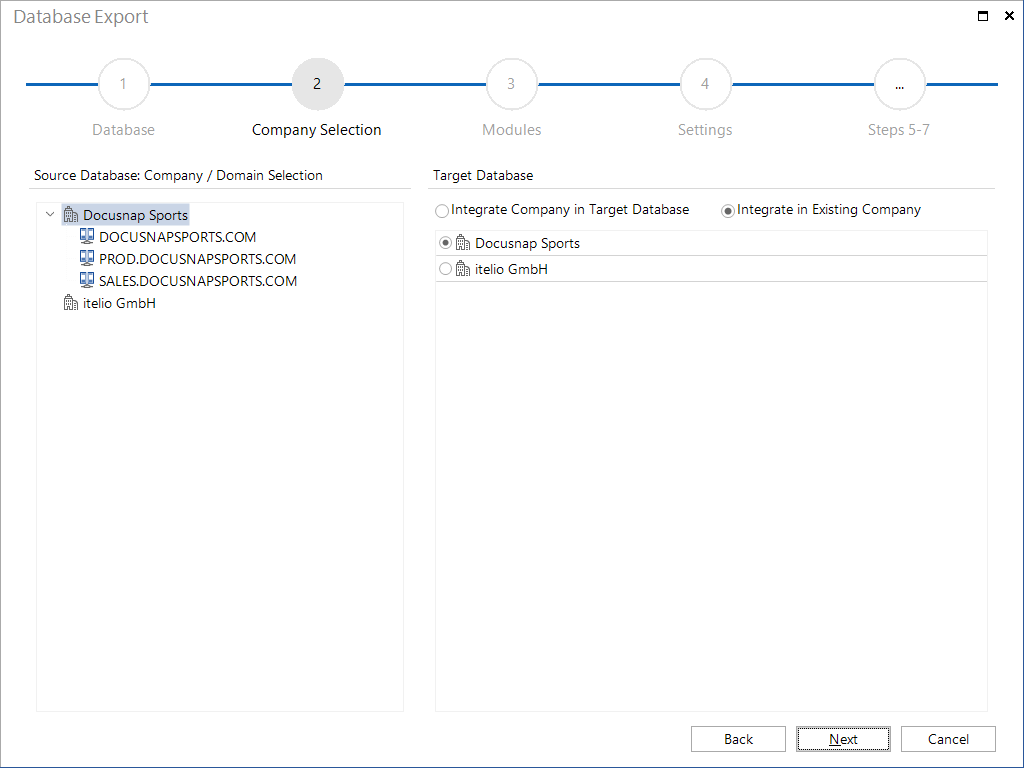The image size is (1024, 768).
Task: Jump to wizard step 3 Modules
Action: (511, 84)
